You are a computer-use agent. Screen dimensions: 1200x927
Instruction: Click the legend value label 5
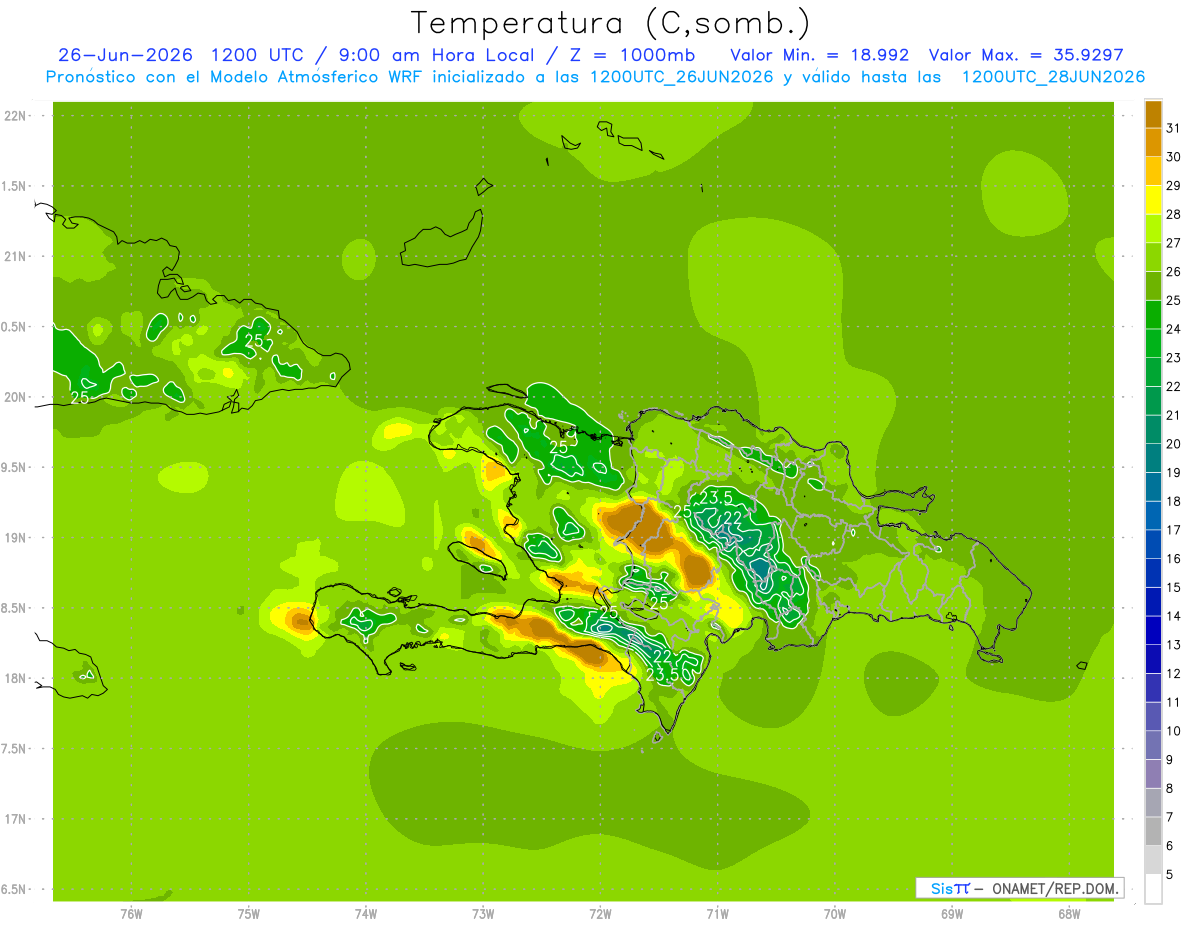pos(1170,874)
